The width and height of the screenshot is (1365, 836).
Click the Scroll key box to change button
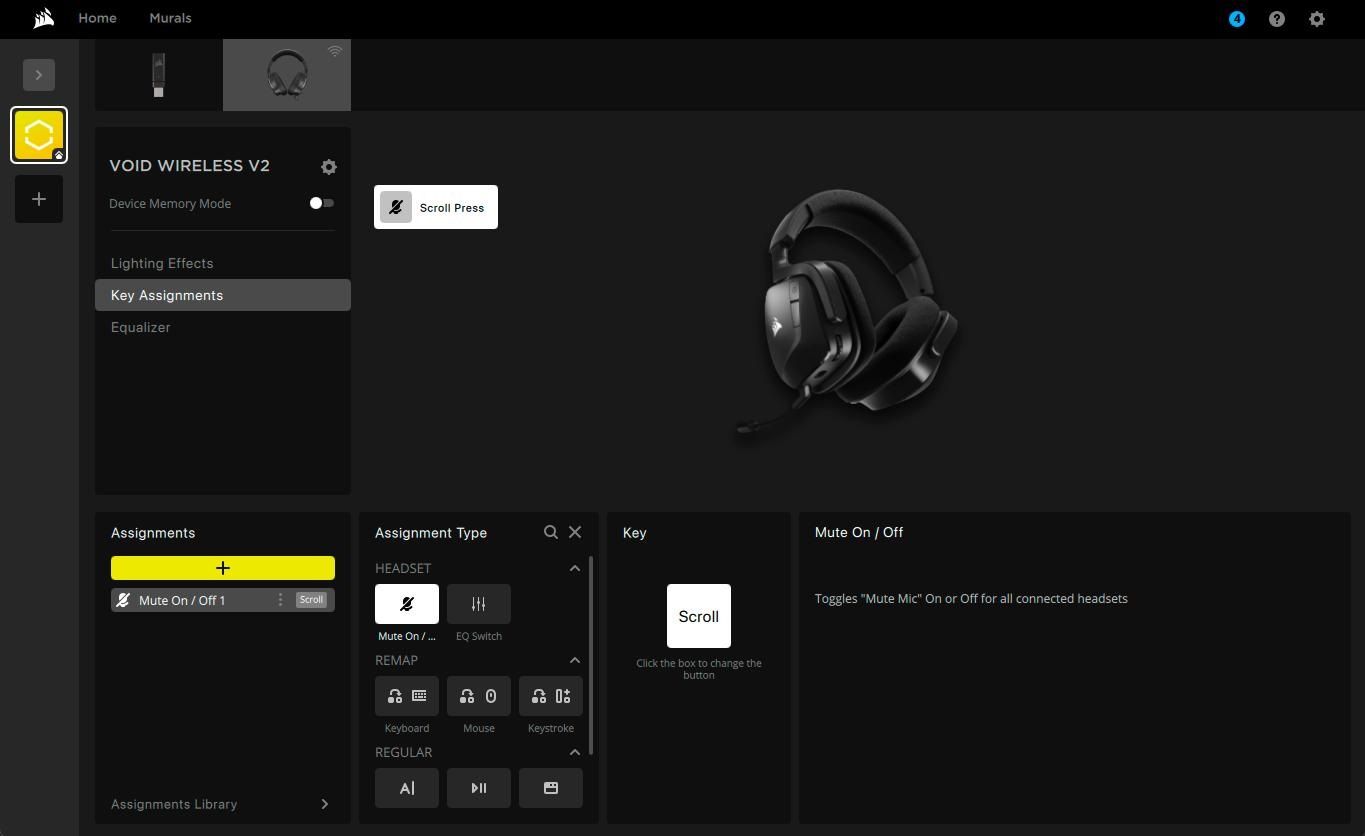pyautogui.click(x=699, y=616)
